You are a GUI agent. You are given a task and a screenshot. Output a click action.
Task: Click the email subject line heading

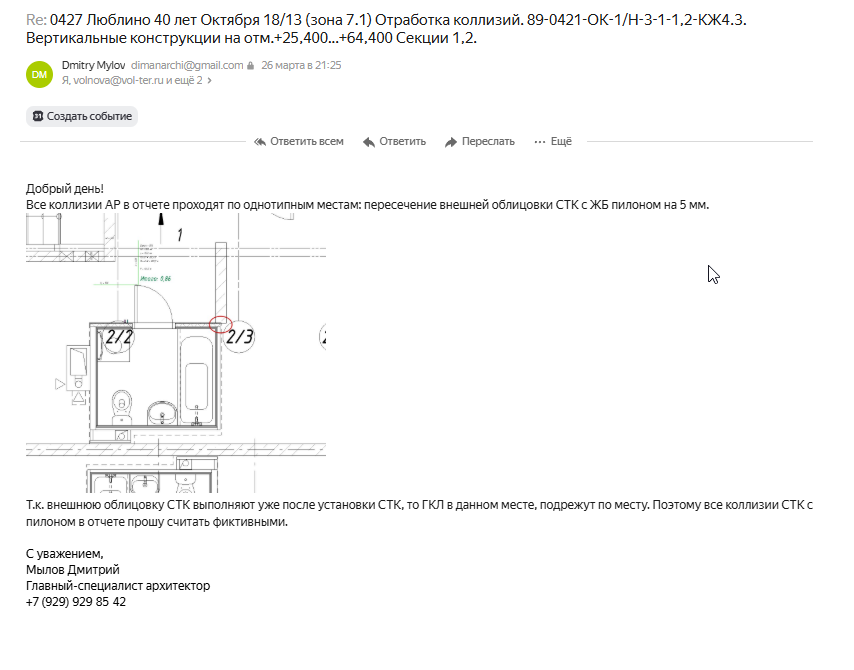tap(386, 29)
